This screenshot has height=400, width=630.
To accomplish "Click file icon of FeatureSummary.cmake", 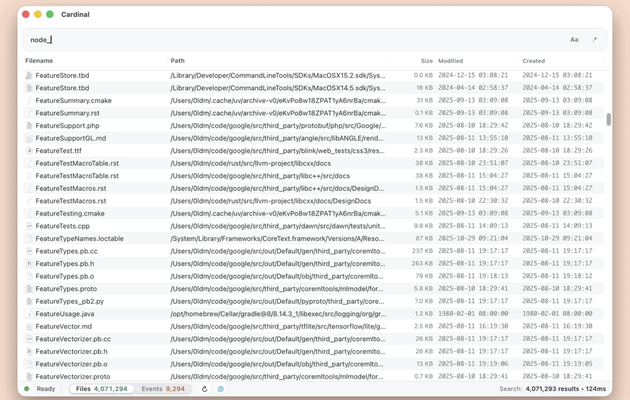I will [x=29, y=100].
